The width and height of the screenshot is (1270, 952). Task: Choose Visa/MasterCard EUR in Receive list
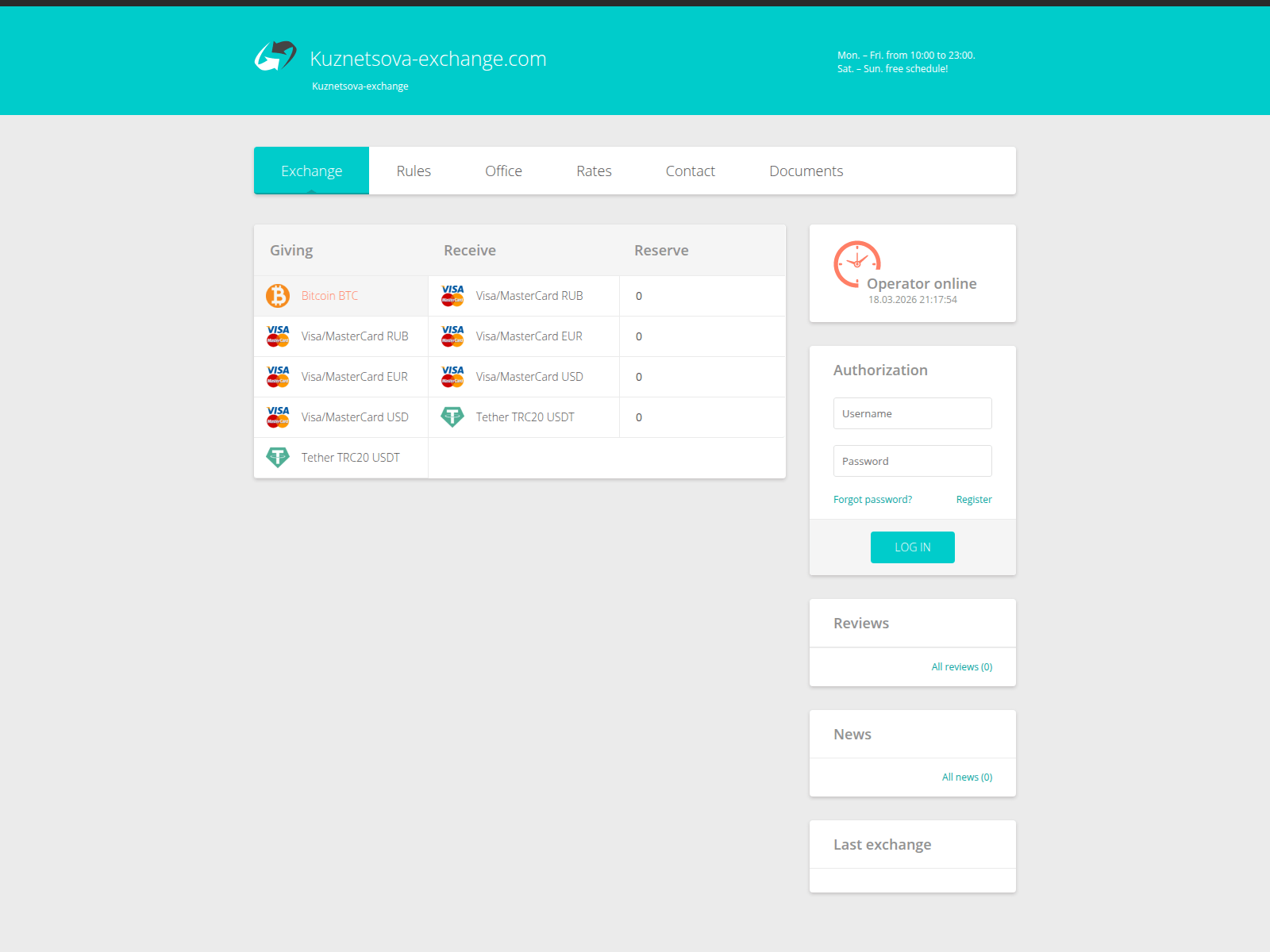click(524, 336)
